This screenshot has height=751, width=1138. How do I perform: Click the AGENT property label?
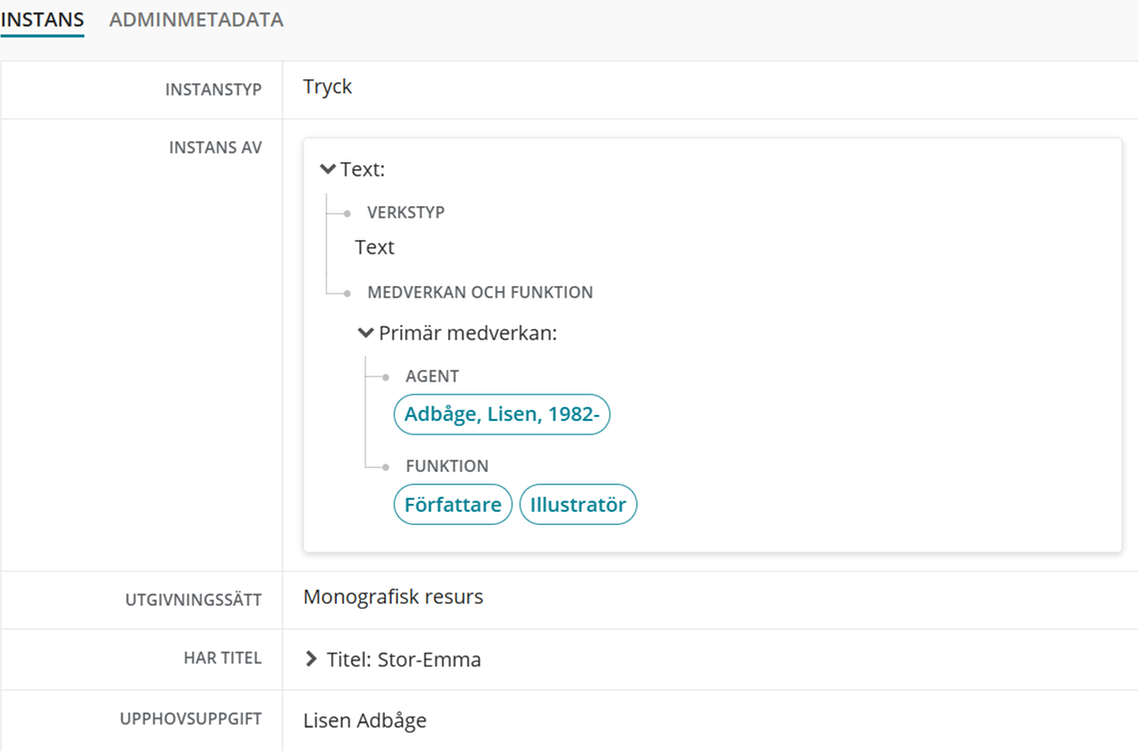tap(432, 377)
